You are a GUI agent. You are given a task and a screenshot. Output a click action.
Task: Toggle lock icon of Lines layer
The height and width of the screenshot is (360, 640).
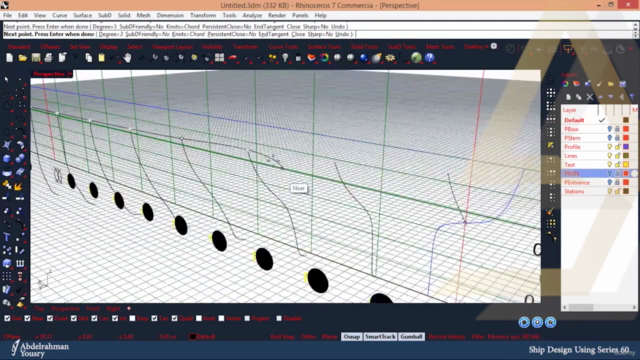(x=618, y=156)
